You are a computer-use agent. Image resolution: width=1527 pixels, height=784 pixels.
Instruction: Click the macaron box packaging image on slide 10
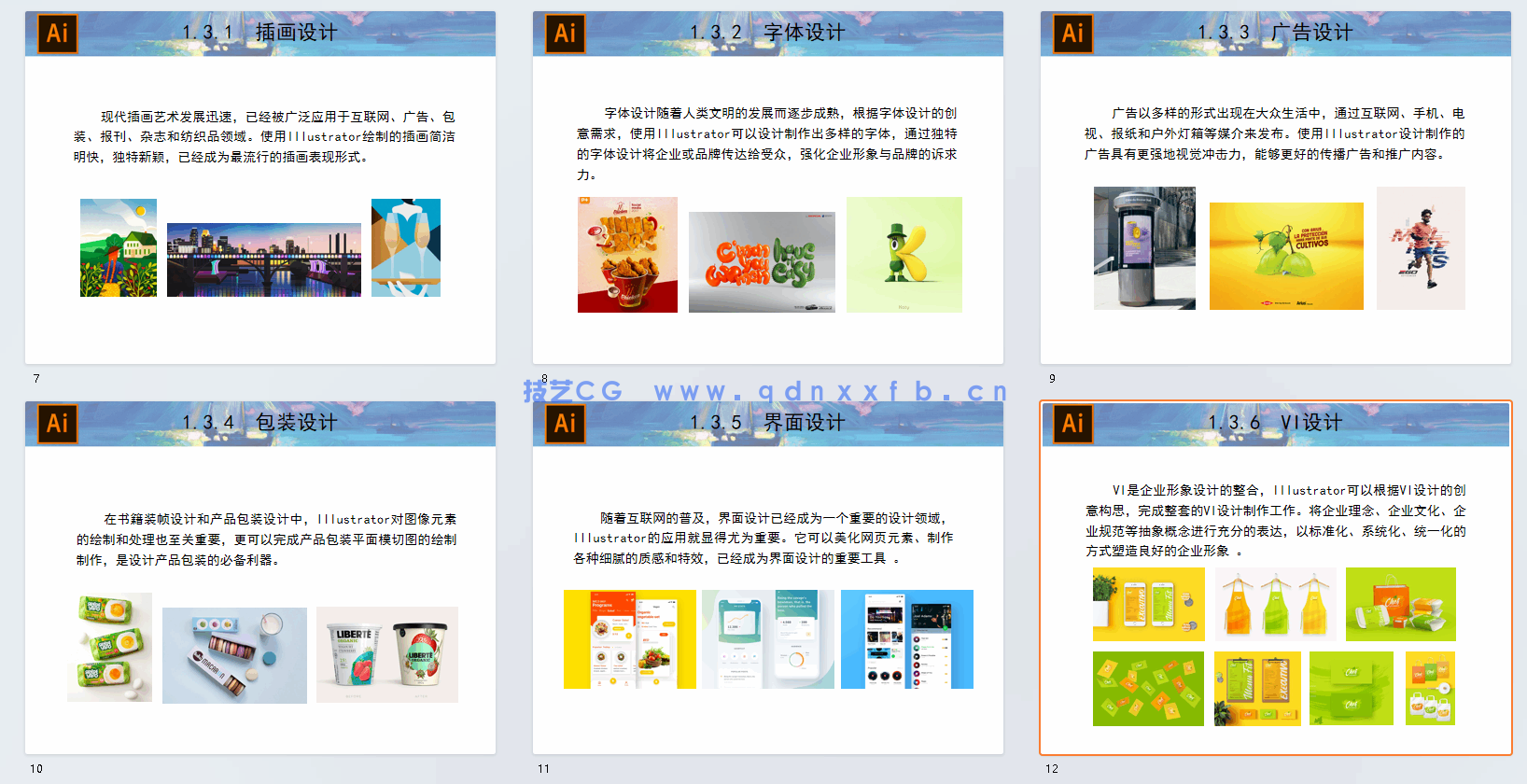234,655
